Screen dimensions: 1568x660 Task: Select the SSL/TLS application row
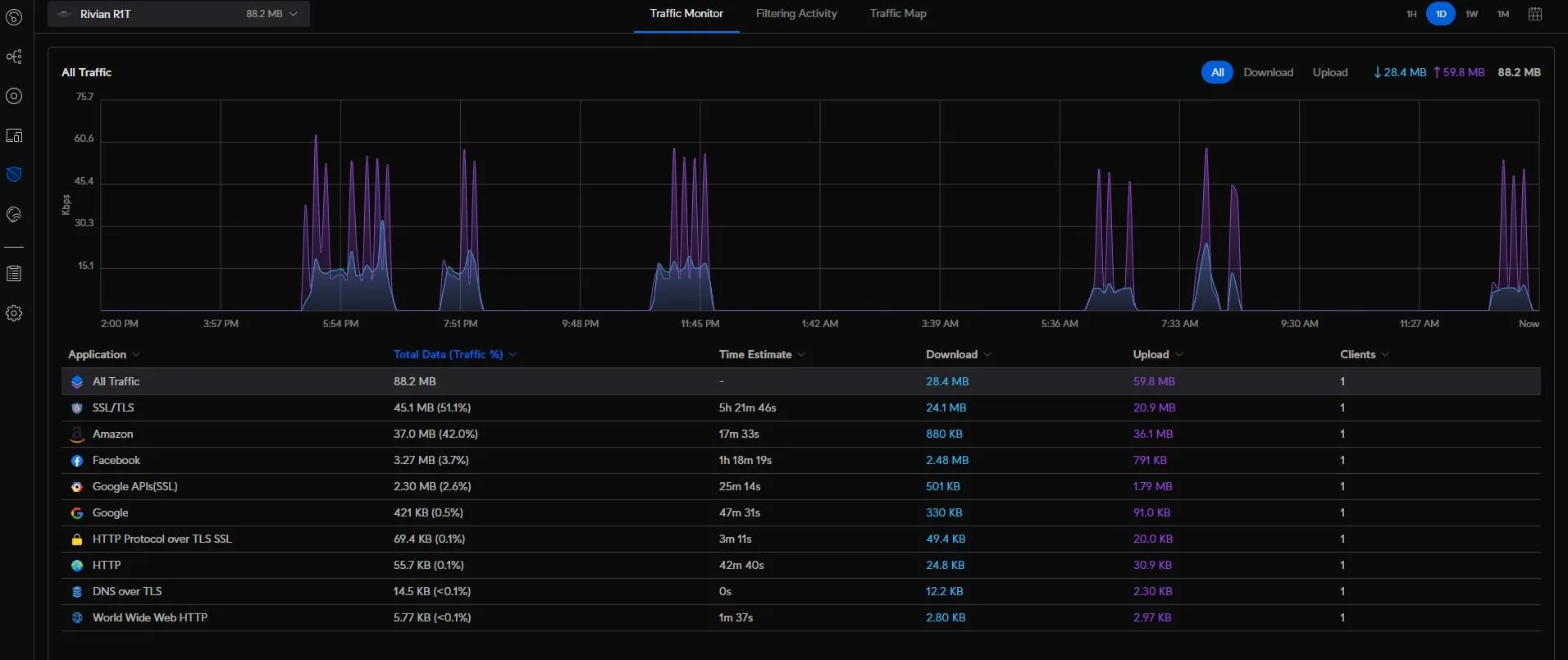pyautogui.click(x=801, y=407)
